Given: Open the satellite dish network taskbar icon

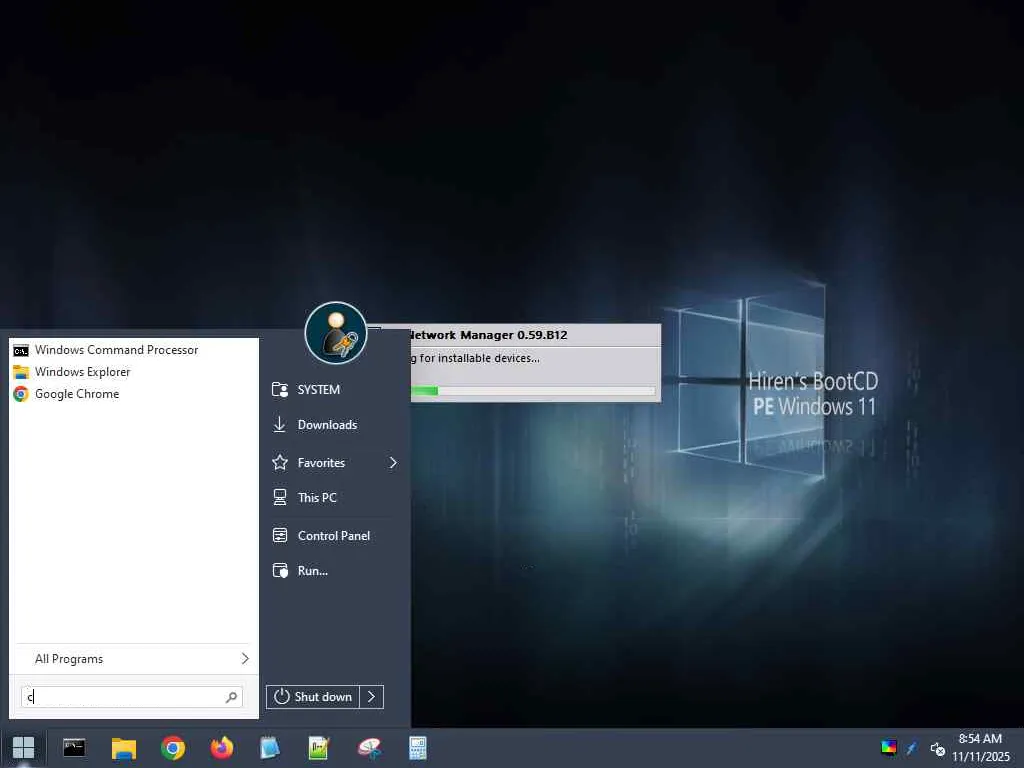Looking at the screenshot, I should click(368, 748).
